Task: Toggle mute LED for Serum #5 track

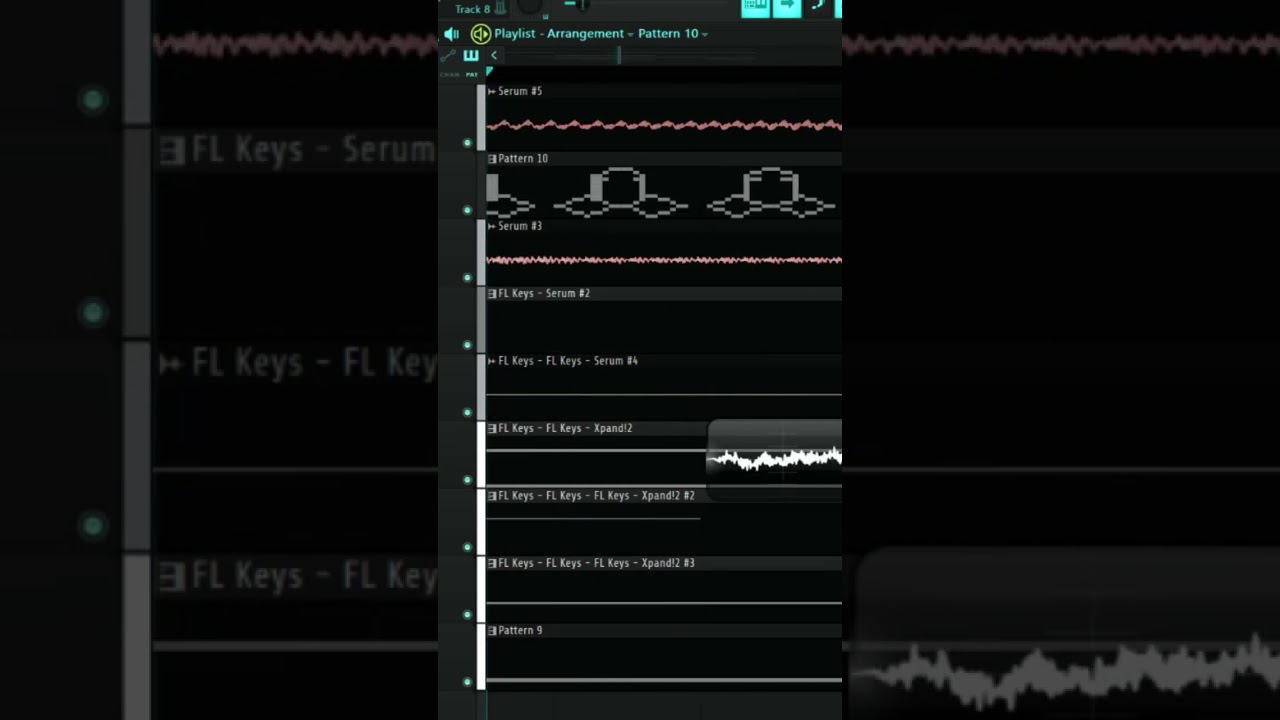Action: (467, 143)
